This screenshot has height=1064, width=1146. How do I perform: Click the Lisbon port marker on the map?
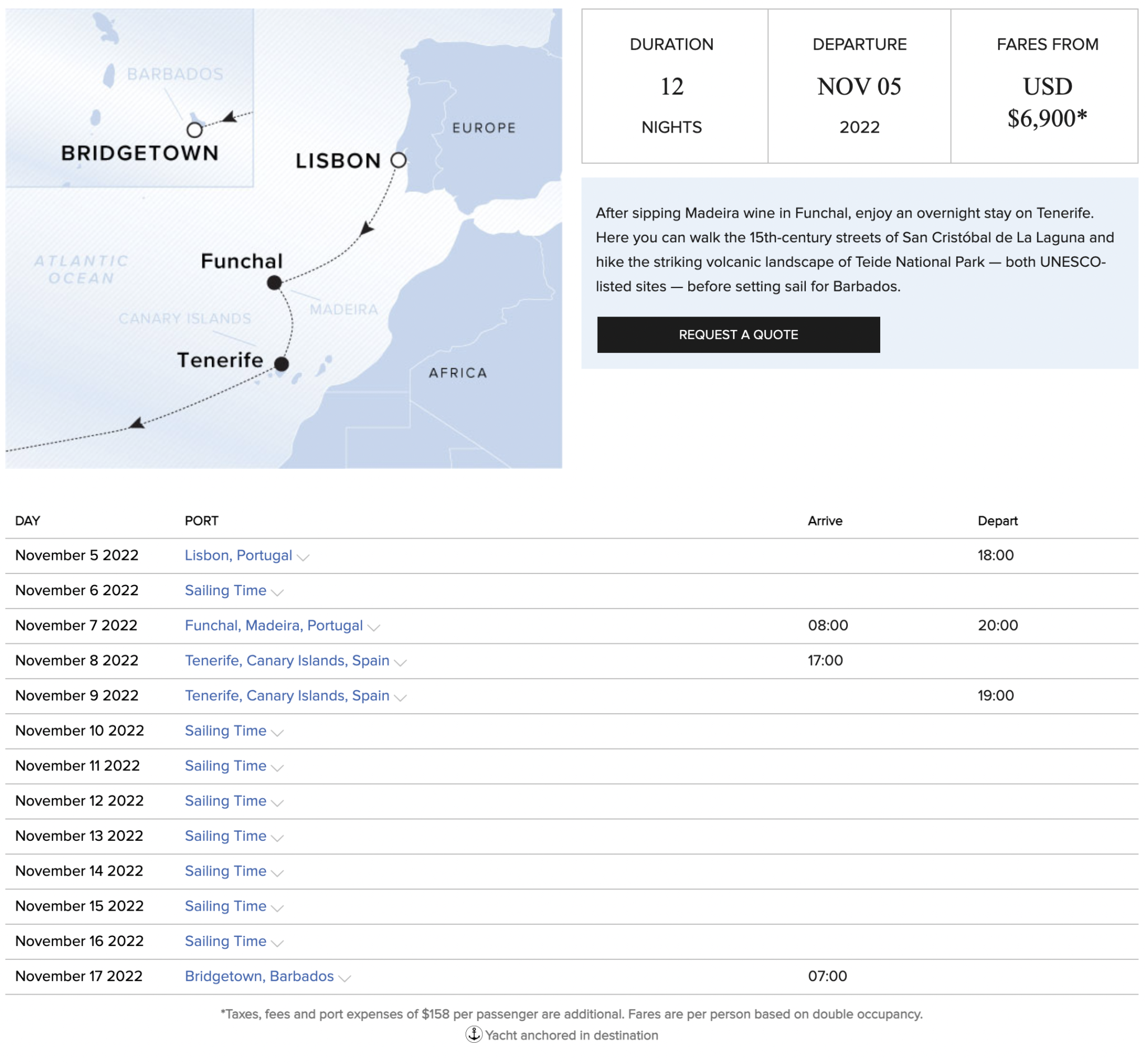pyautogui.click(x=398, y=160)
